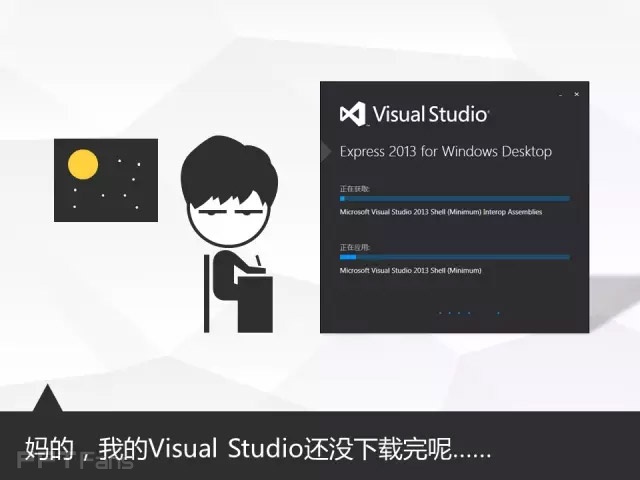Screen dimensions: 640x480
Task: Click the 正在应用 apply progress bar
Action: pyautogui.click(x=454, y=257)
